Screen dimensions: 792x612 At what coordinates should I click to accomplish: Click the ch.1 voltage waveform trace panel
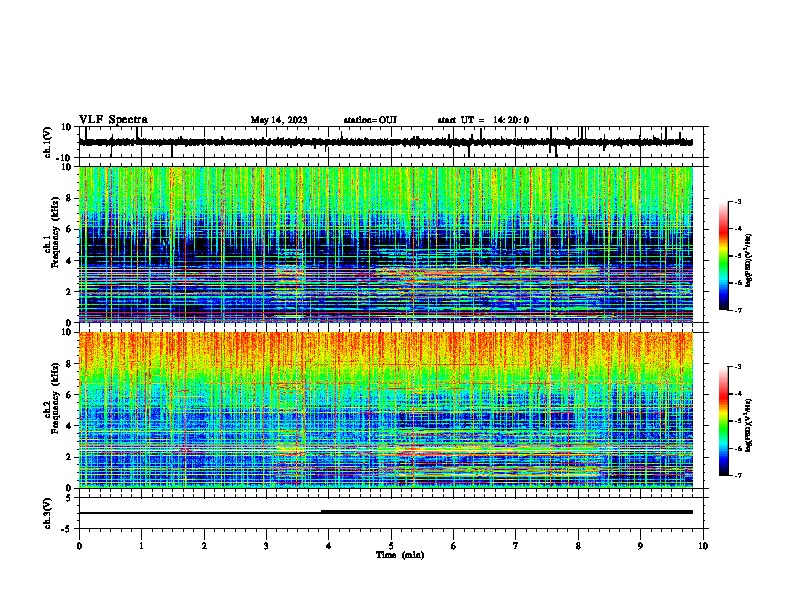[x=391, y=142]
